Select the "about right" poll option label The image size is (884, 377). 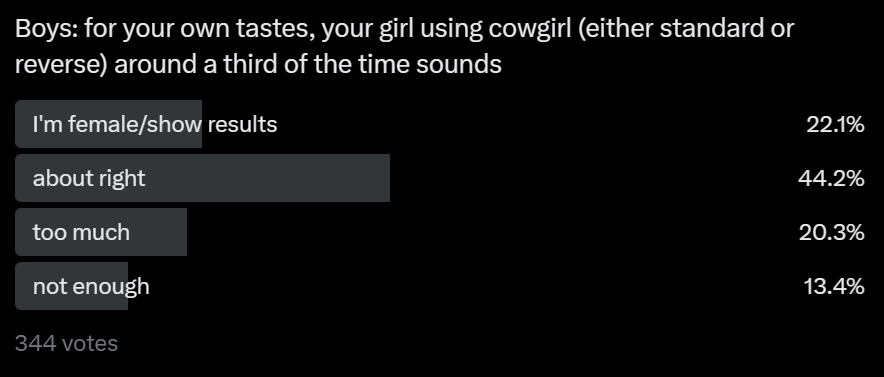[89, 179]
